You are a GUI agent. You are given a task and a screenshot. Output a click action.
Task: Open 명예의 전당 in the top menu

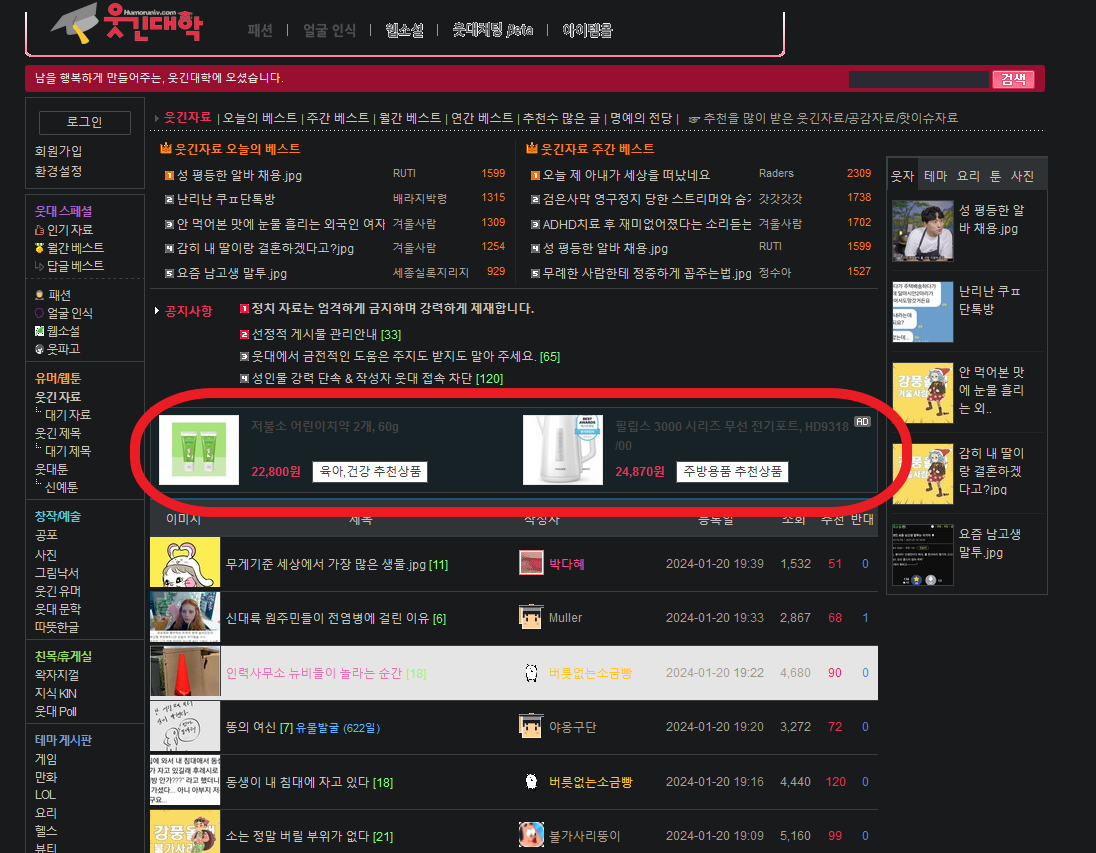coord(641,118)
